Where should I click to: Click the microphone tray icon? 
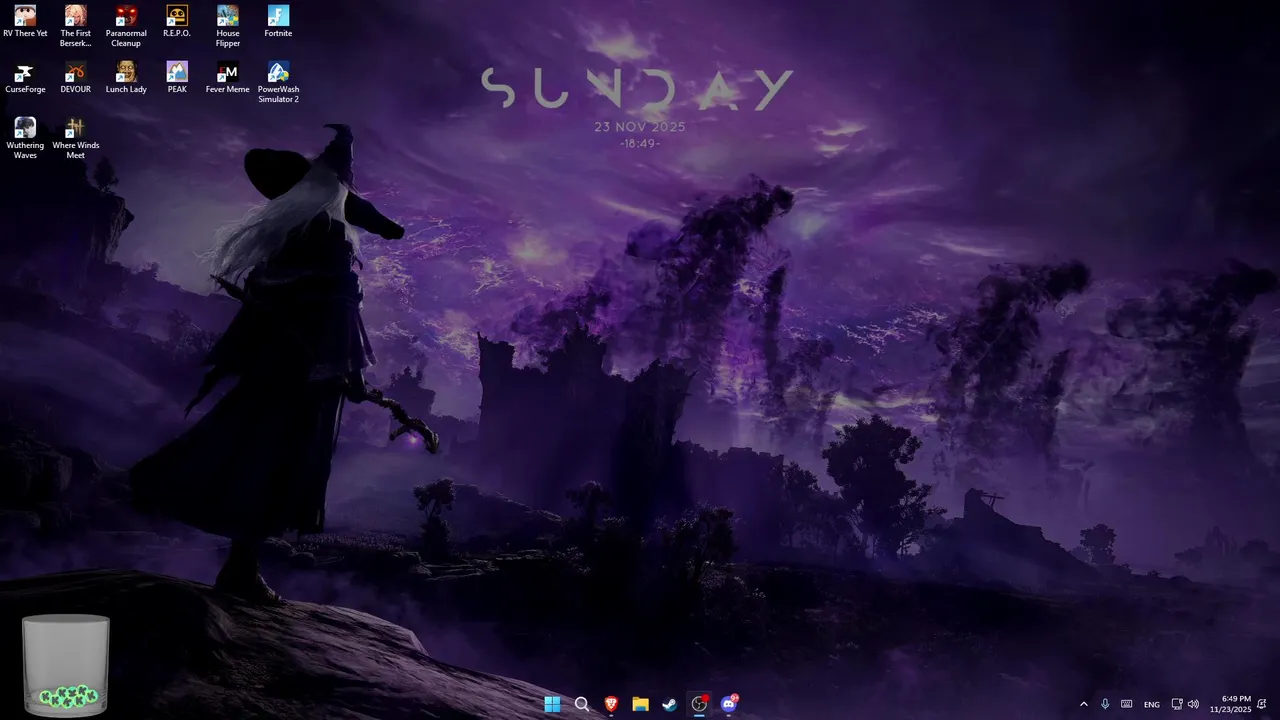(x=1105, y=704)
